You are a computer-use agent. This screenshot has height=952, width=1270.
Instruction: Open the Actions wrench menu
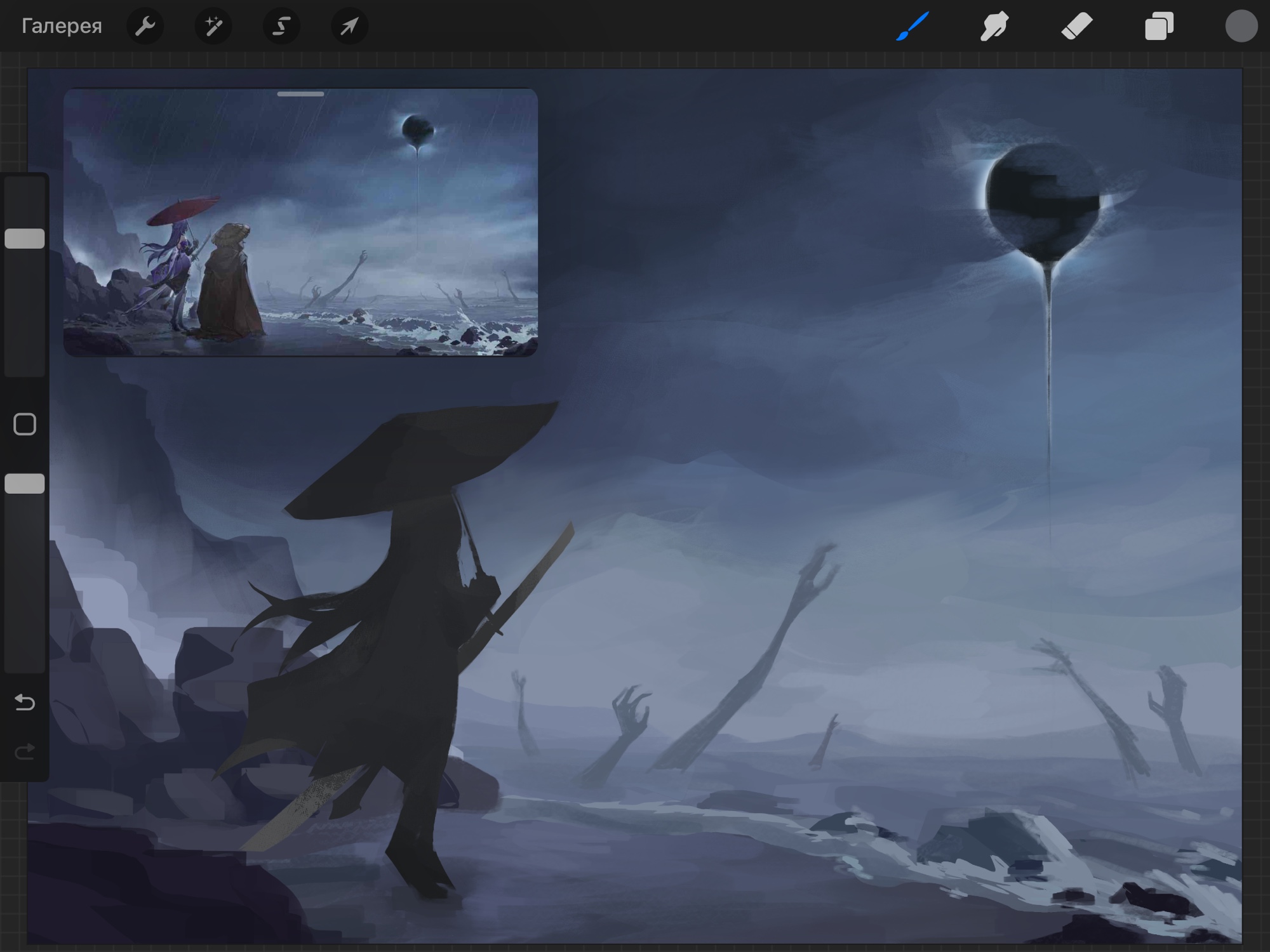145,26
